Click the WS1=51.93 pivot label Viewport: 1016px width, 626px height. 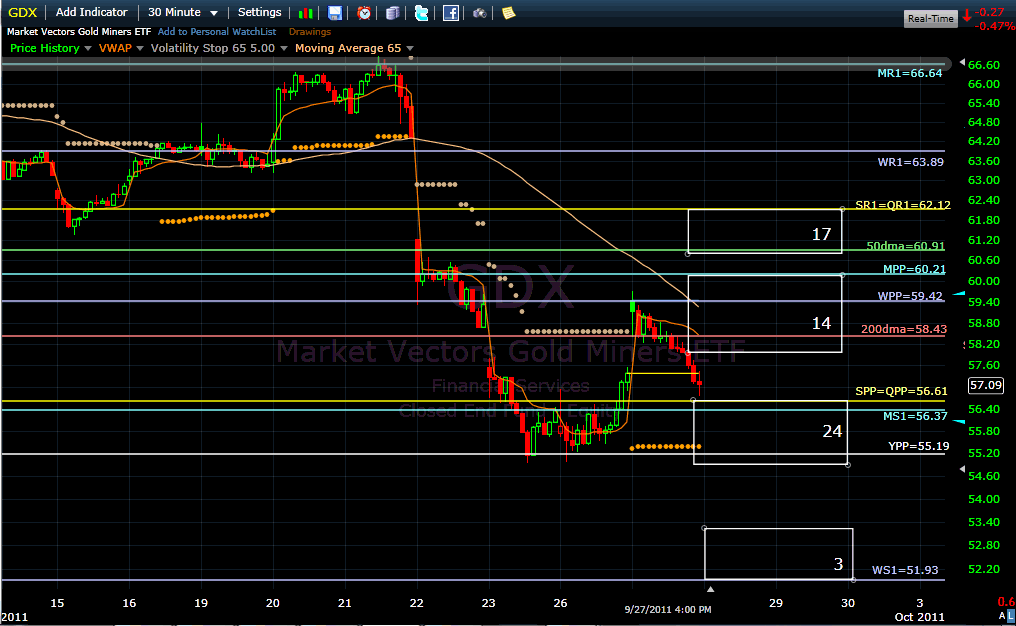click(905, 570)
